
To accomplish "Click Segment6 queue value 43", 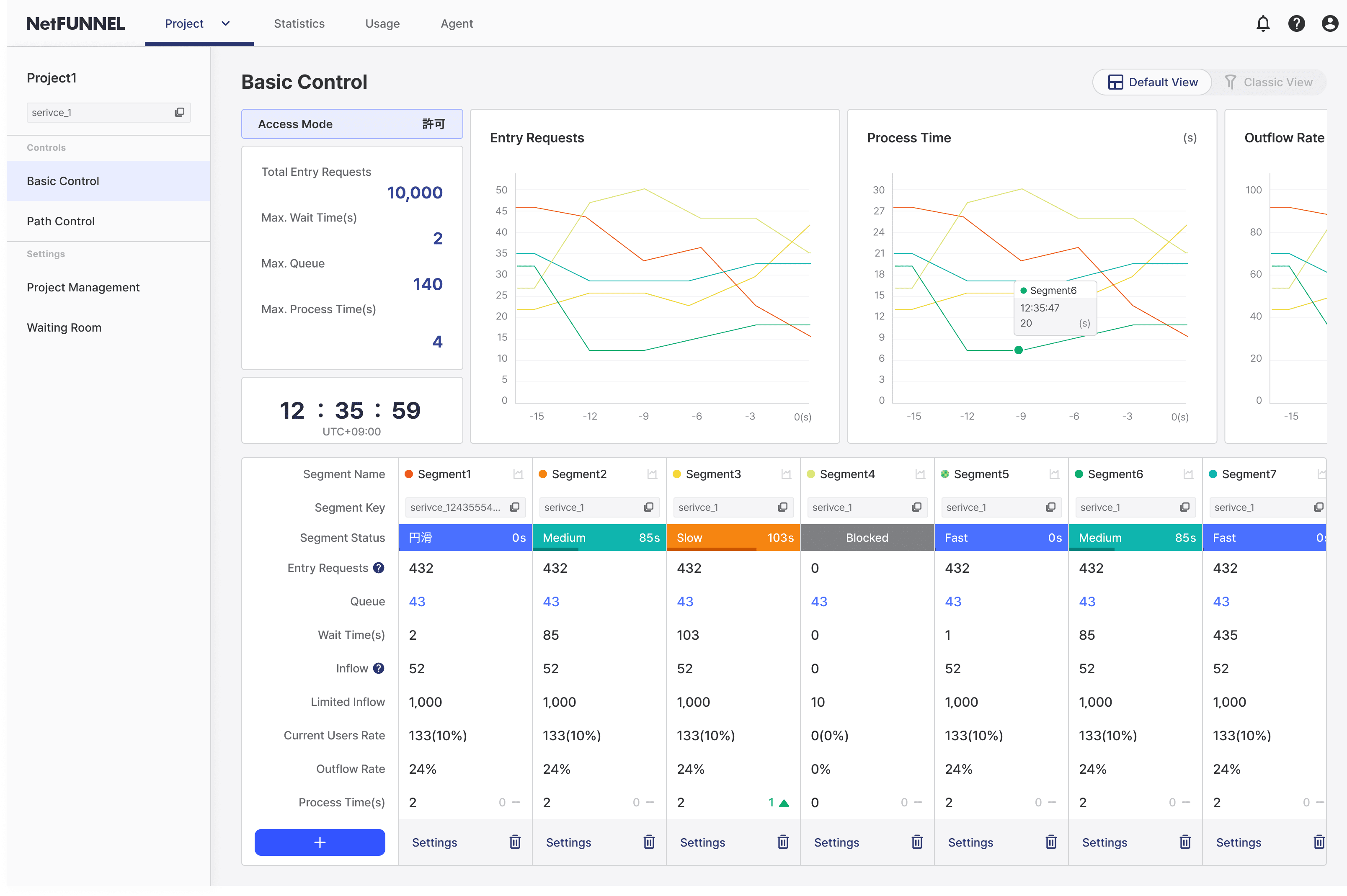I will coord(1087,602).
